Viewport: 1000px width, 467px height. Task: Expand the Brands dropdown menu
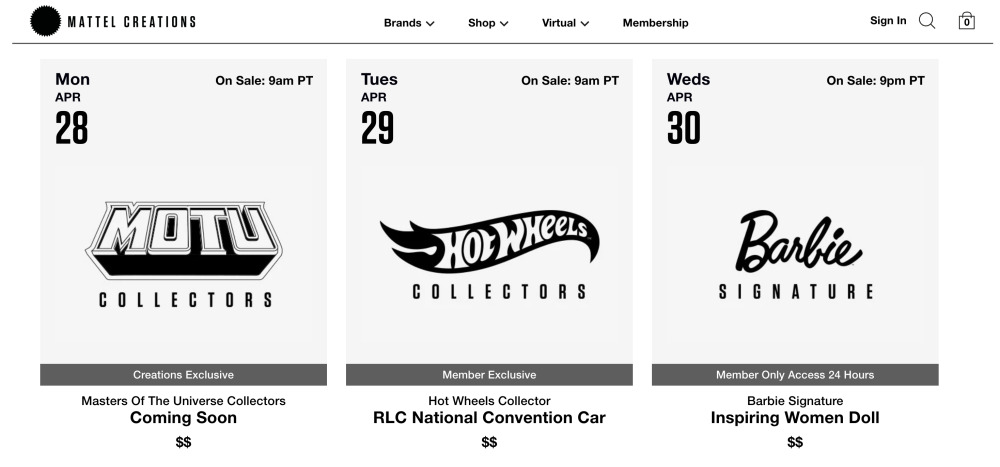(409, 23)
